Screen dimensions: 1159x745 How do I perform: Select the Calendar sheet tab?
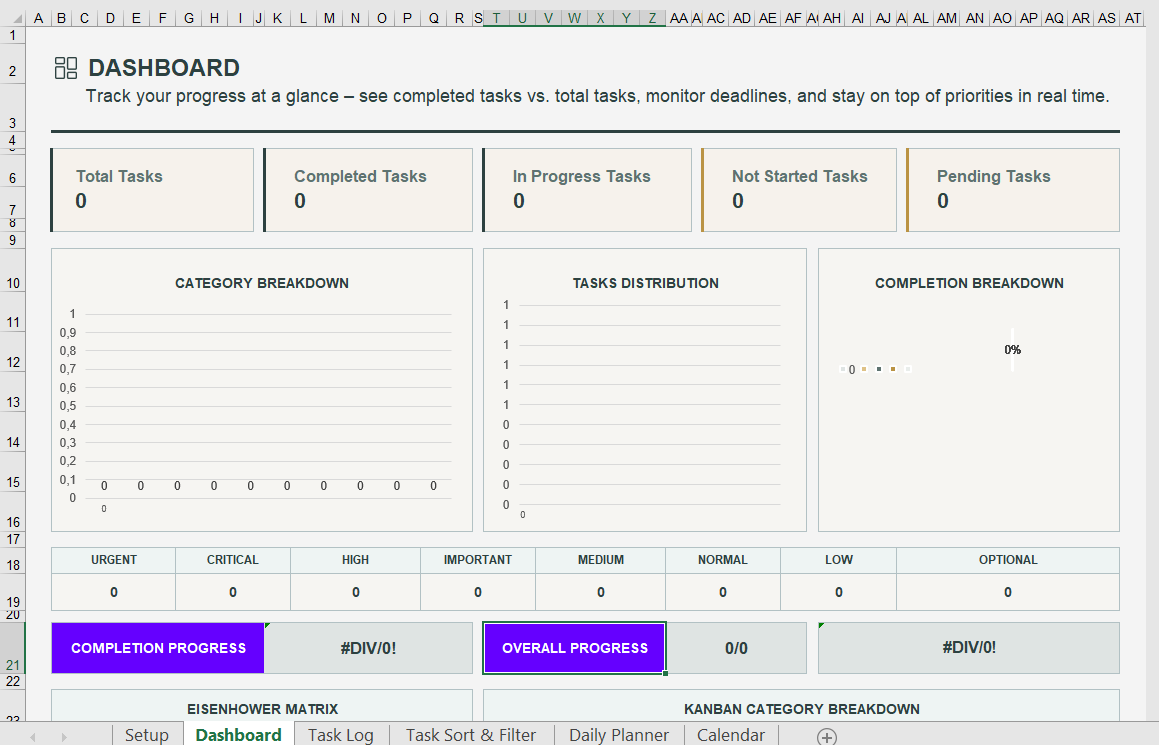click(730, 735)
